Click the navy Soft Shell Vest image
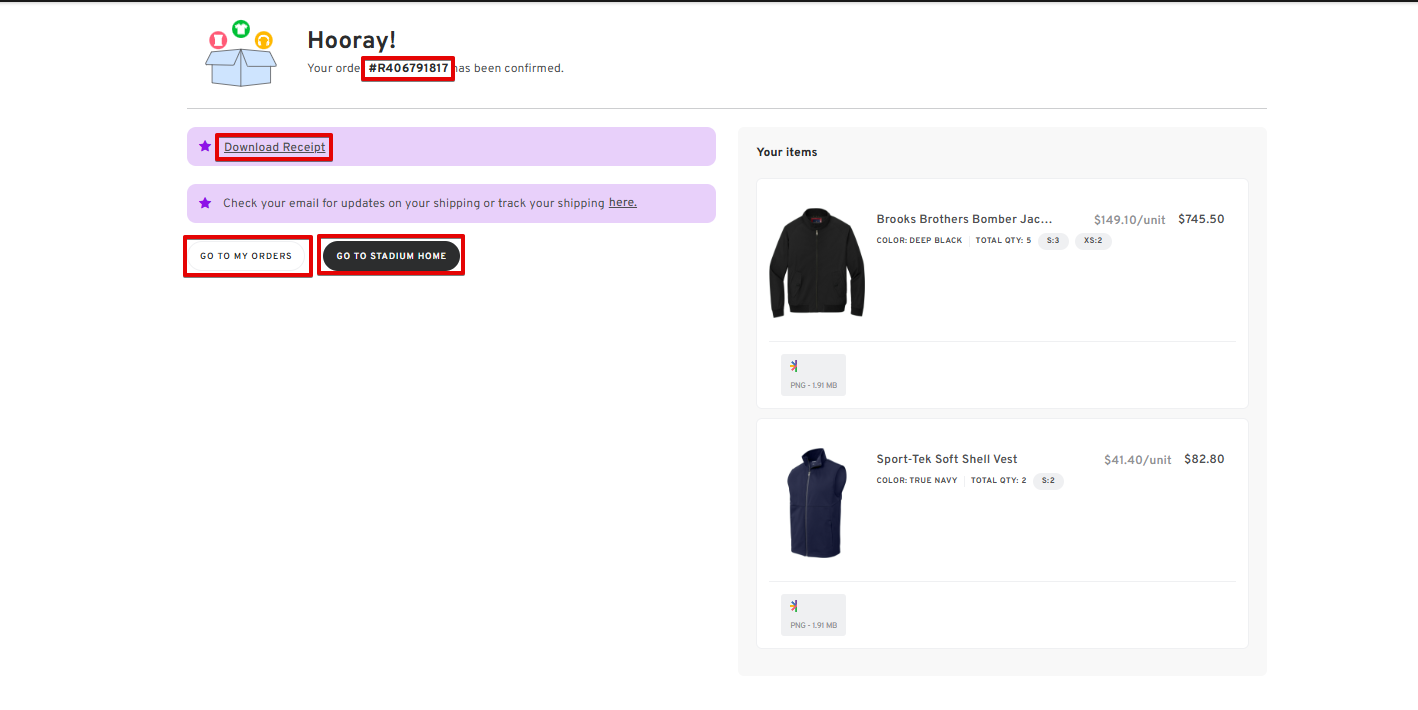 click(x=817, y=502)
